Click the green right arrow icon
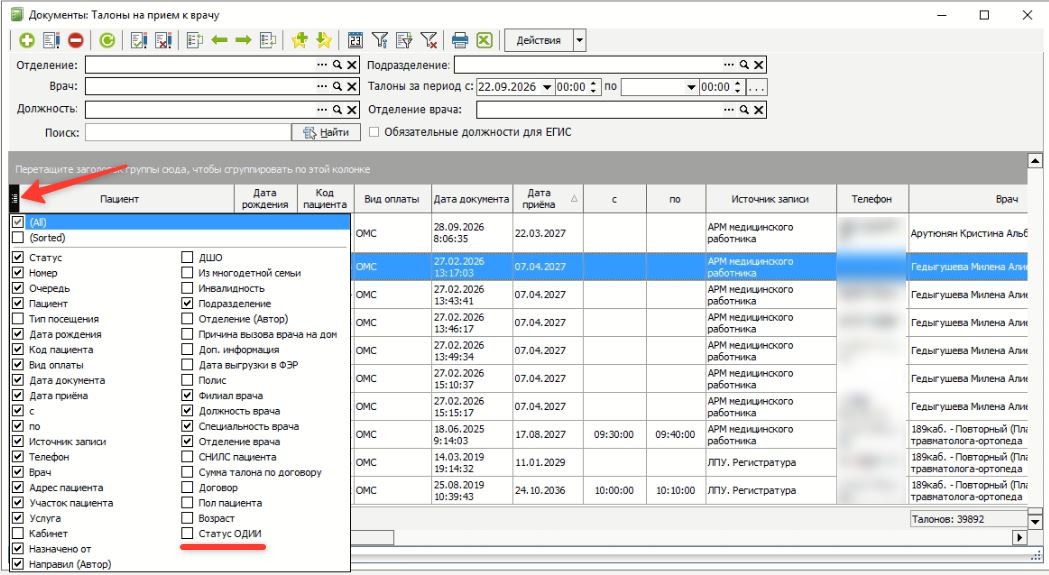 pos(243,40)
